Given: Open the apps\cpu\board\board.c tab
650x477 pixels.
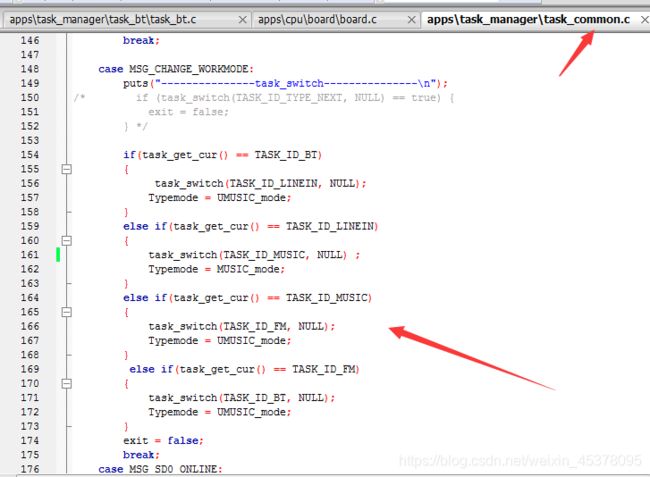Looking at the screenshot, I should [332, 19].
